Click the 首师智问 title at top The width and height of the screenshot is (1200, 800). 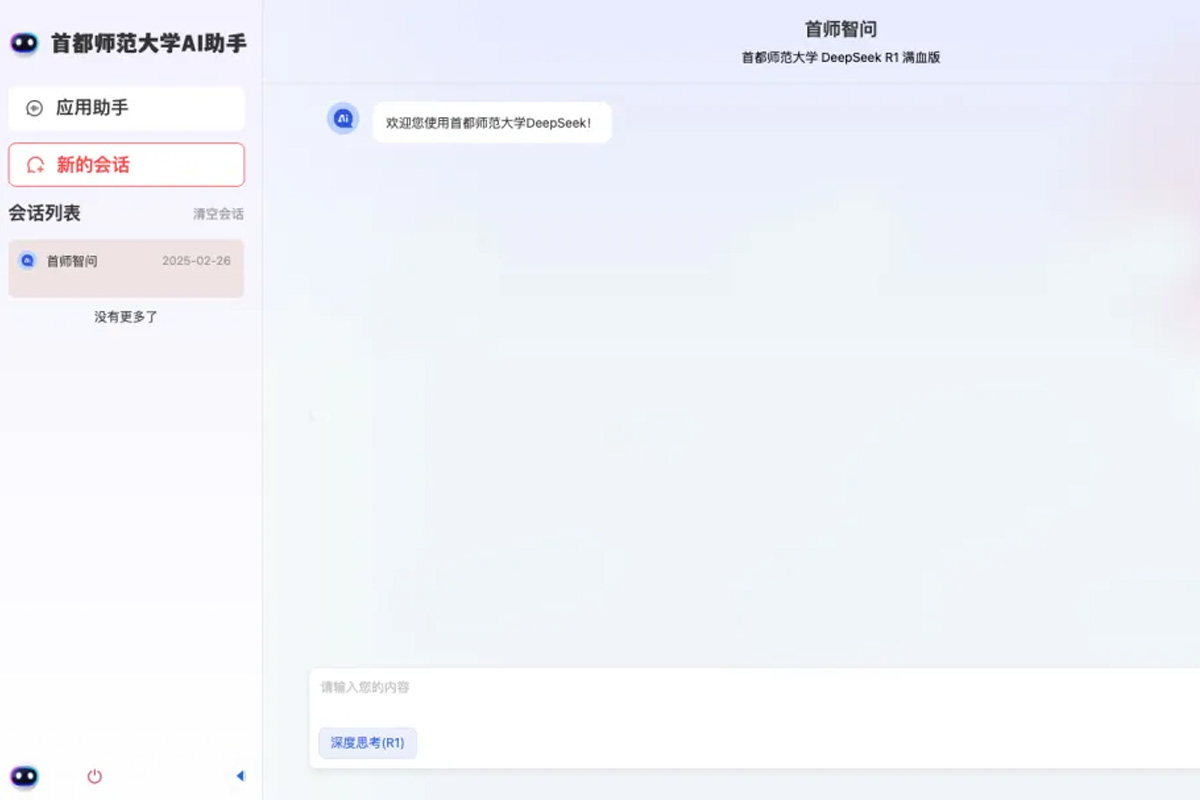[x=841, y=29]
